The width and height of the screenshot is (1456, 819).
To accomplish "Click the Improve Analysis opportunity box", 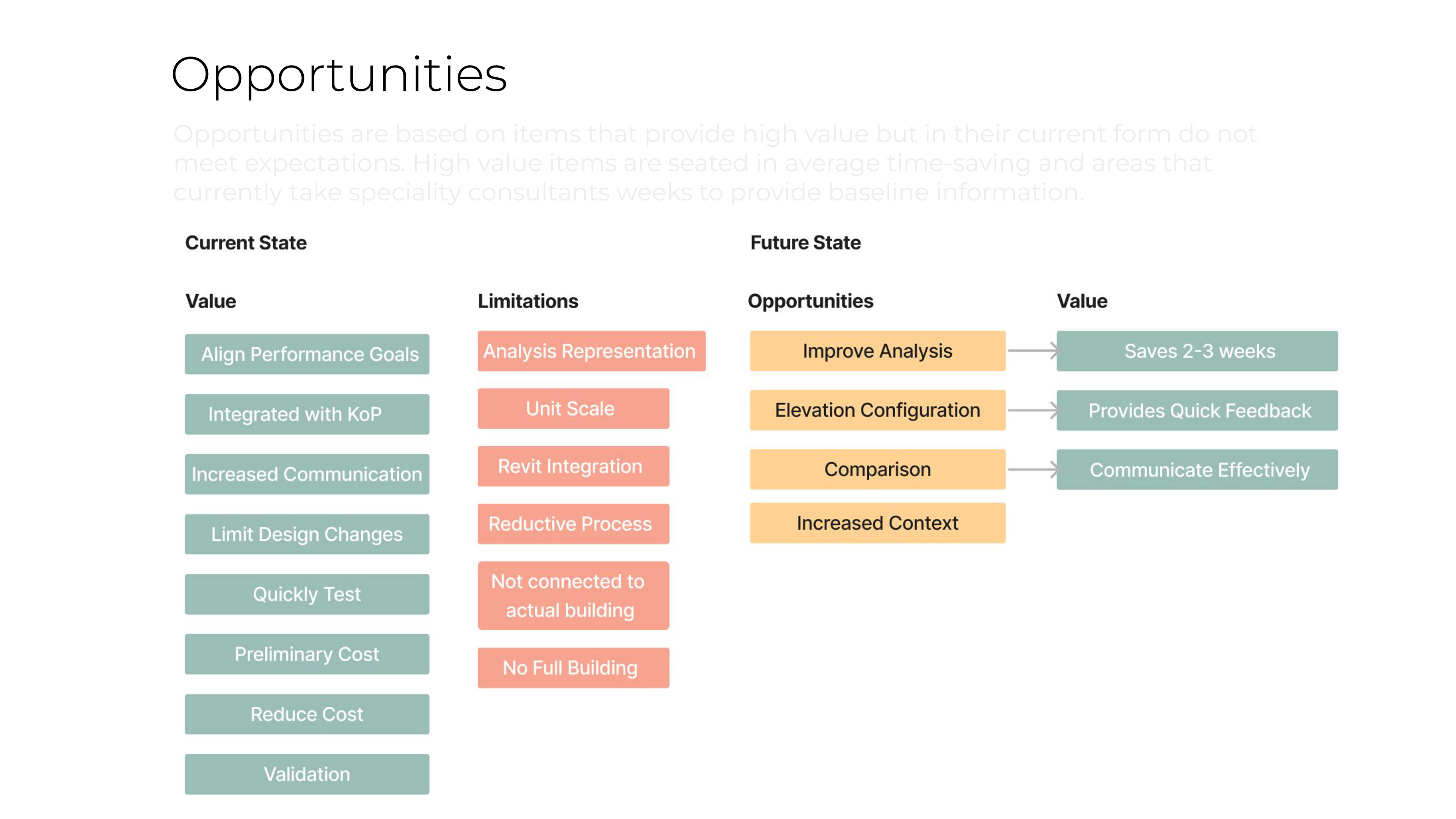I will click(x=877, y=350).
